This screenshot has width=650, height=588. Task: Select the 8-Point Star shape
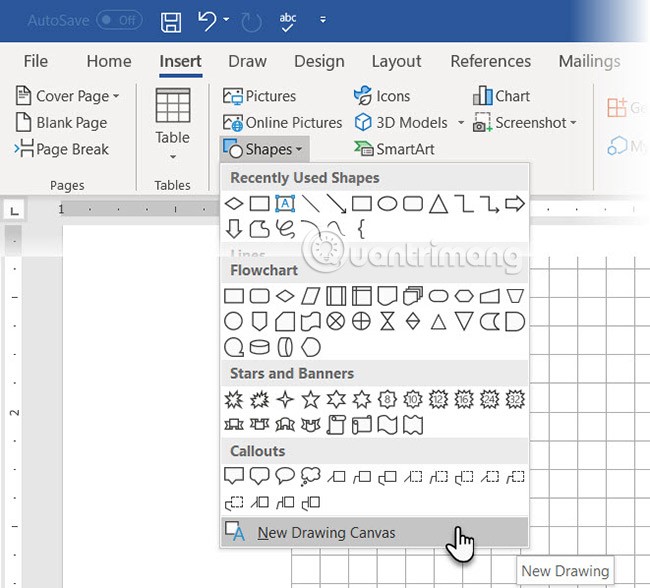click(x=387, y=399)
